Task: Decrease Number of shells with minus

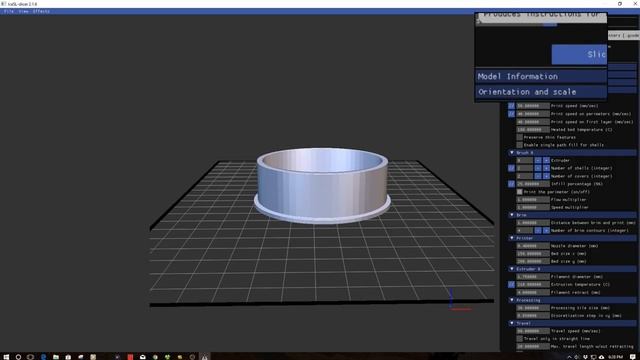Action: (x=538, y=168)
